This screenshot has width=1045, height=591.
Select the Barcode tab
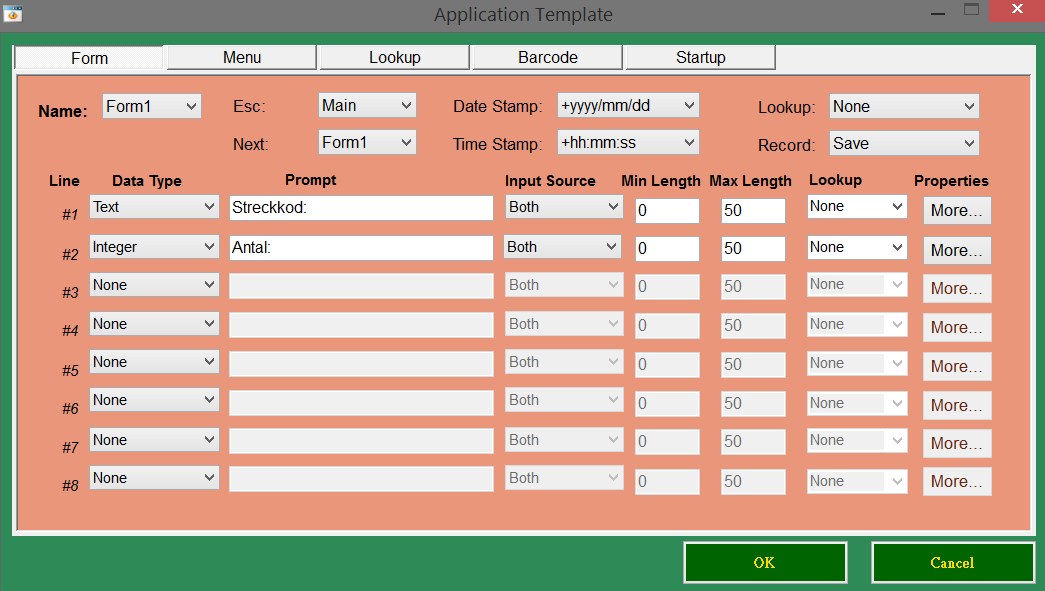[x=547, y=57]
